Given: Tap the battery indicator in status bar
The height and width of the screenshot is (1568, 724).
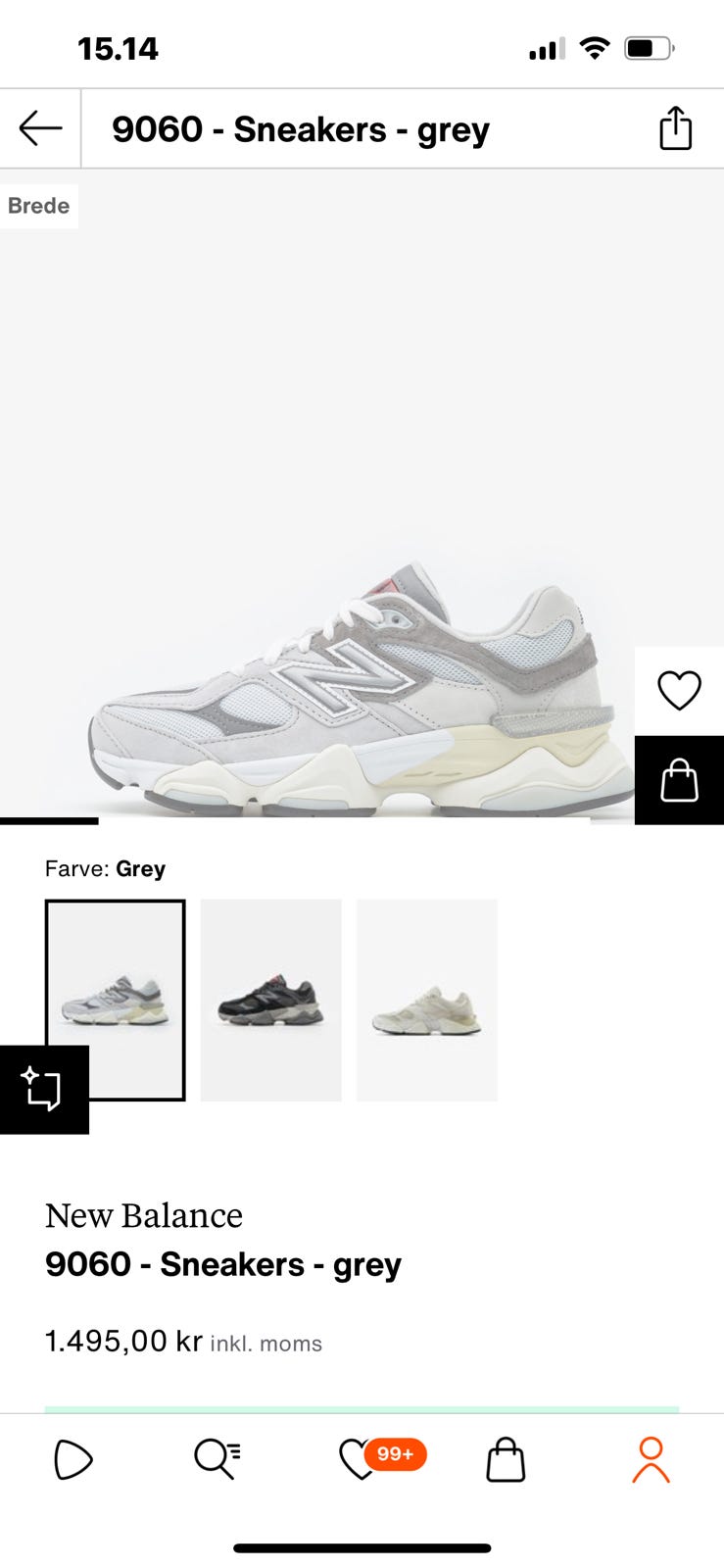Looking at the screenshot, I should [x=650, y=48].
